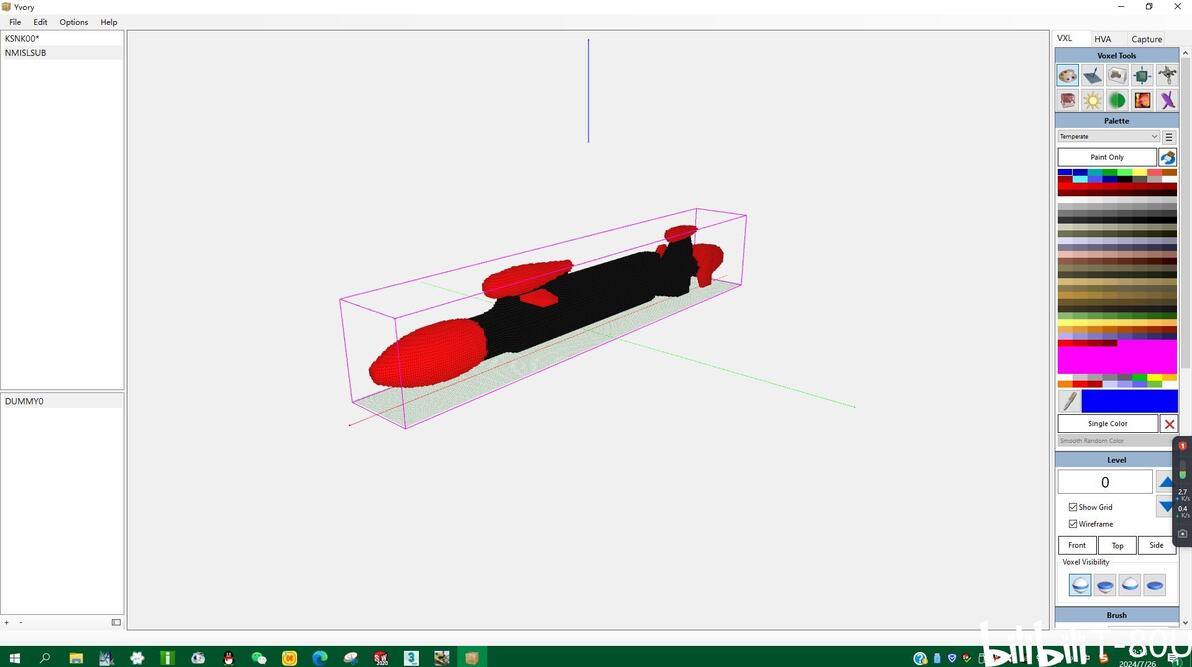Choose the third voxel tool with boxed image
Viewport: 1192px width, 667px height.
pyautogui.click(x=1117, y=75)
